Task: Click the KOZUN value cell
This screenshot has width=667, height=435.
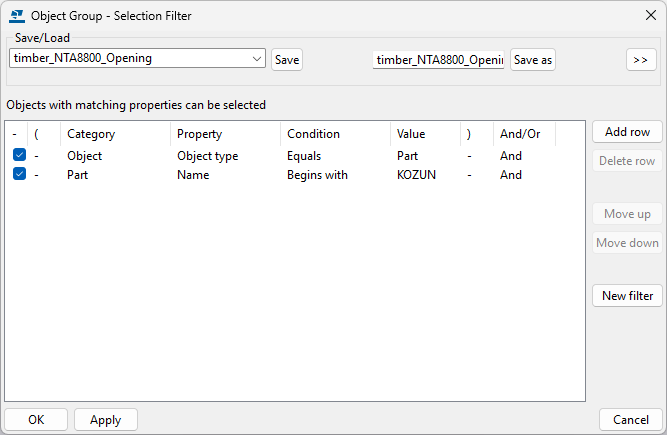Action: [418, 175]
